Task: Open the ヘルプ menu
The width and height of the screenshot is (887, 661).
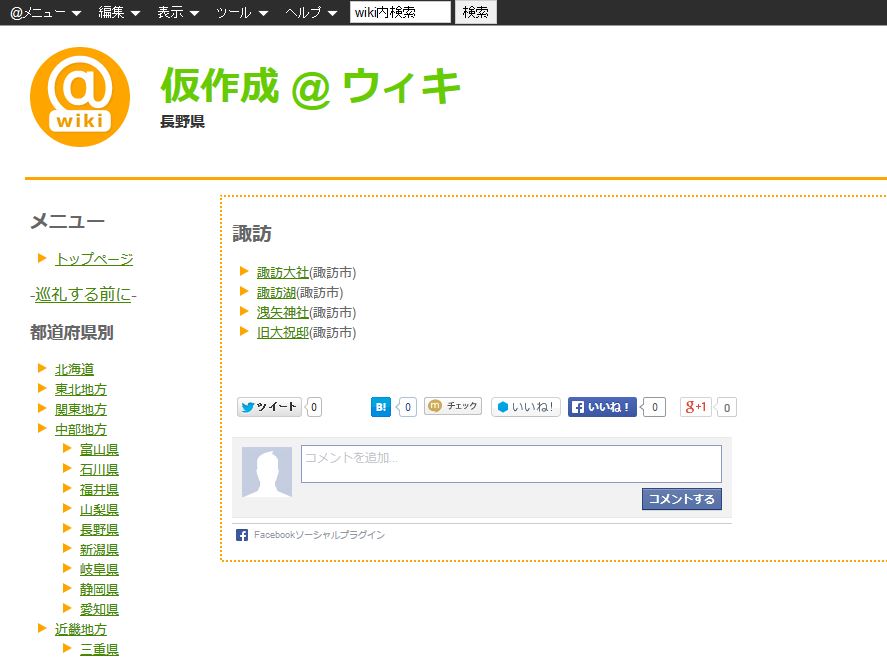Action: tap(311, 12)
